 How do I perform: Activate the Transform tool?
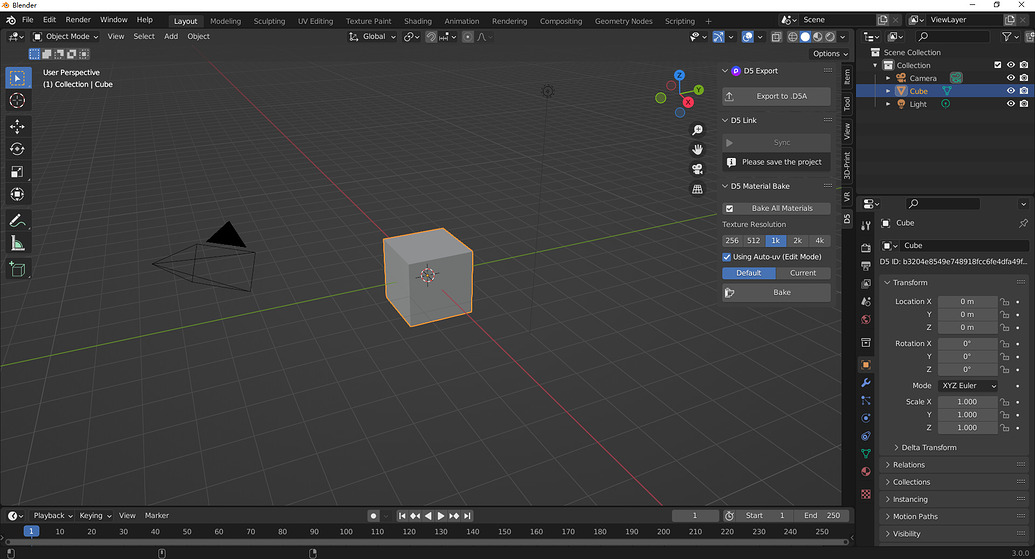point(17,194)
